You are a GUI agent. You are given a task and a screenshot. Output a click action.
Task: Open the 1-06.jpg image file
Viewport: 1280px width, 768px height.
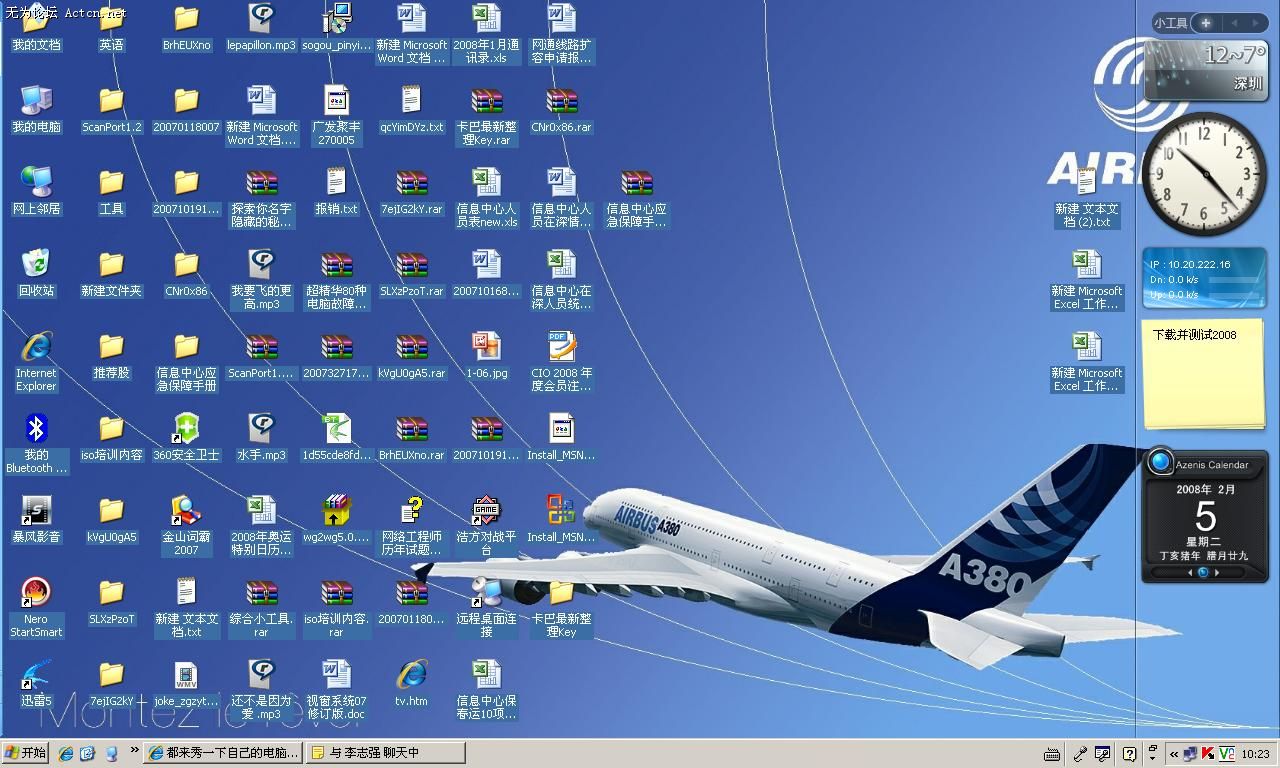[486, 356]
